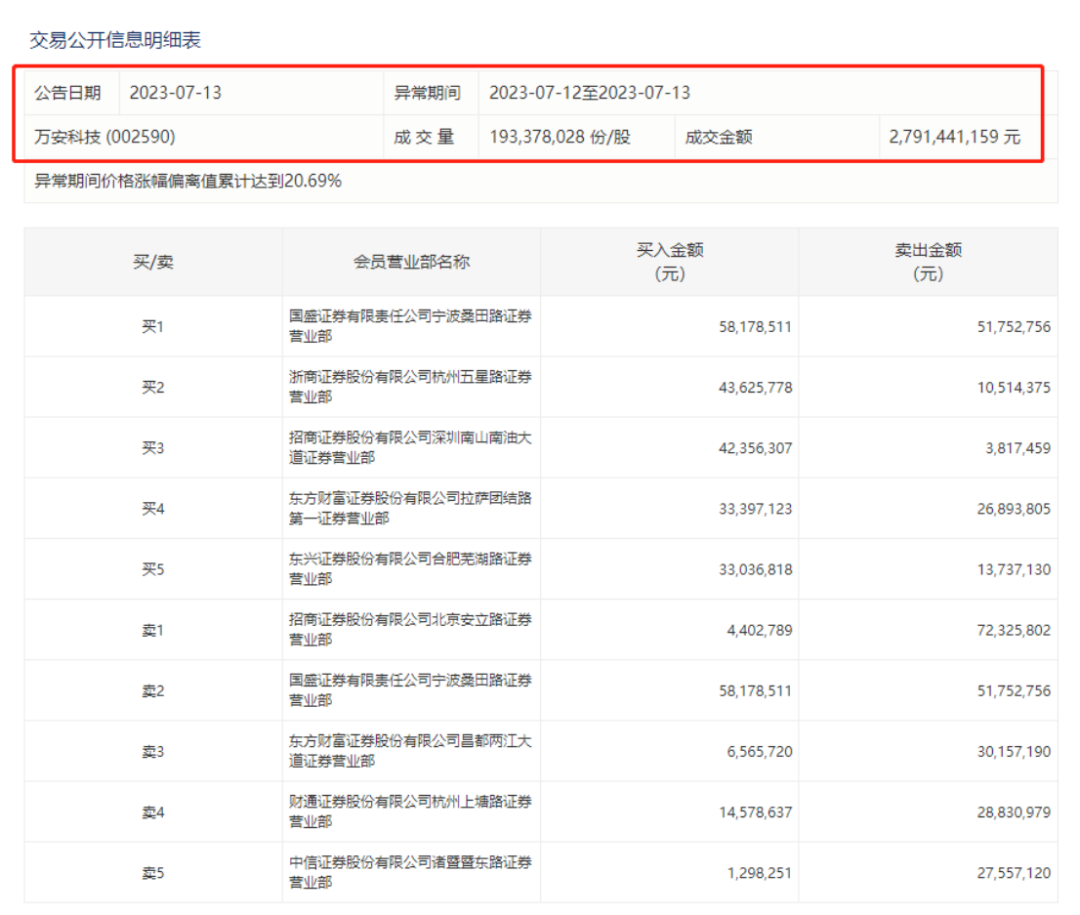The image size is (1080, 915).
Task: Select the 成交量 value 193,378,028 份/股
Action: (x=560, y=137)
